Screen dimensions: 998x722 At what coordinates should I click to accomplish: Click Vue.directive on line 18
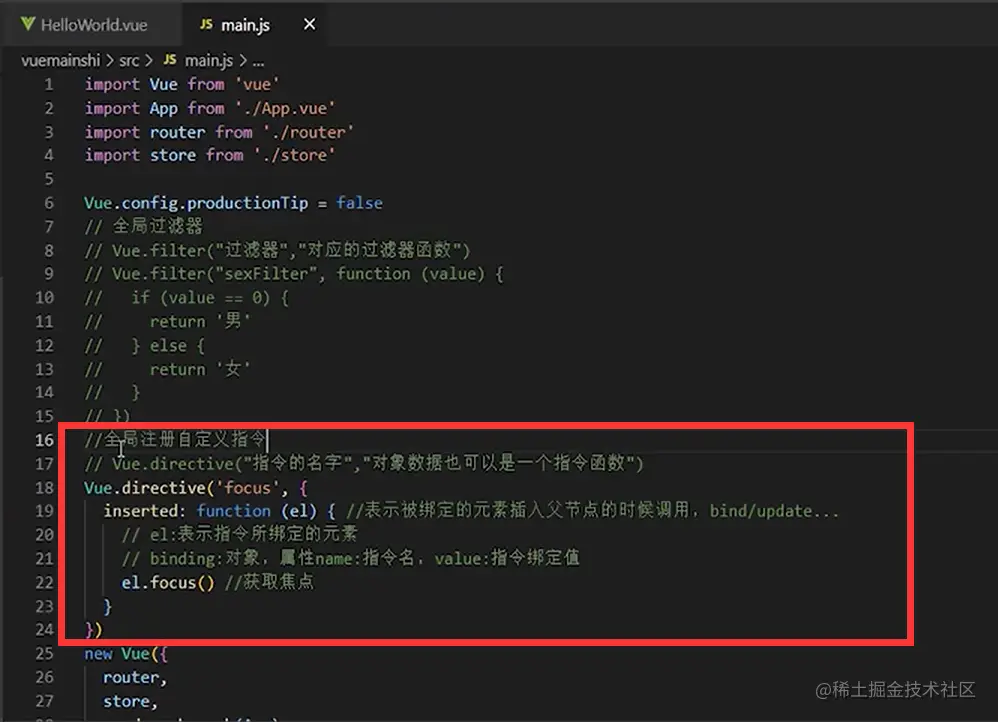[145, 488]
